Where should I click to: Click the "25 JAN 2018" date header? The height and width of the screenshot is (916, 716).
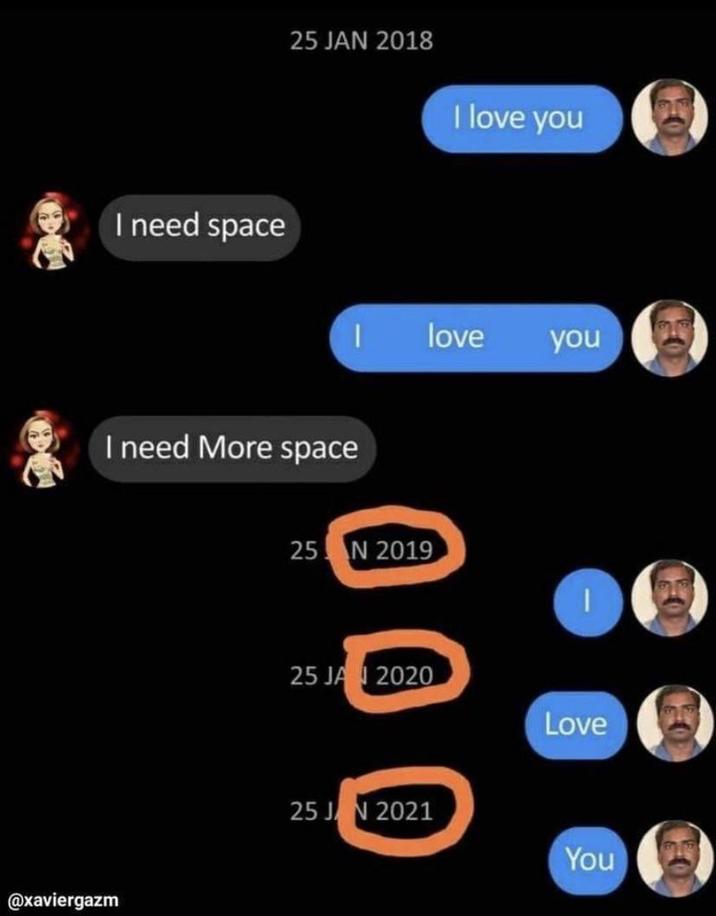362,41
